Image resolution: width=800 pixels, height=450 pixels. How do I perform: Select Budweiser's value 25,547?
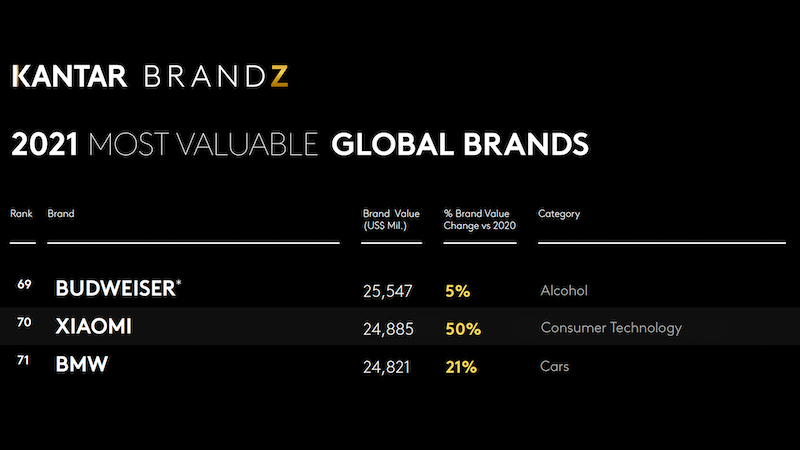[x=388, y=291]
